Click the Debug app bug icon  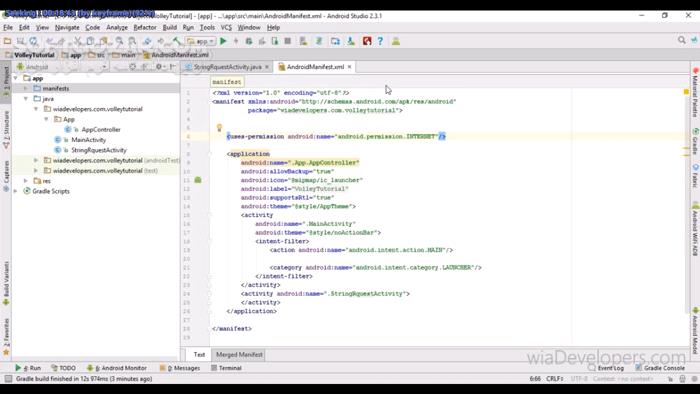[x=249, y=41]
